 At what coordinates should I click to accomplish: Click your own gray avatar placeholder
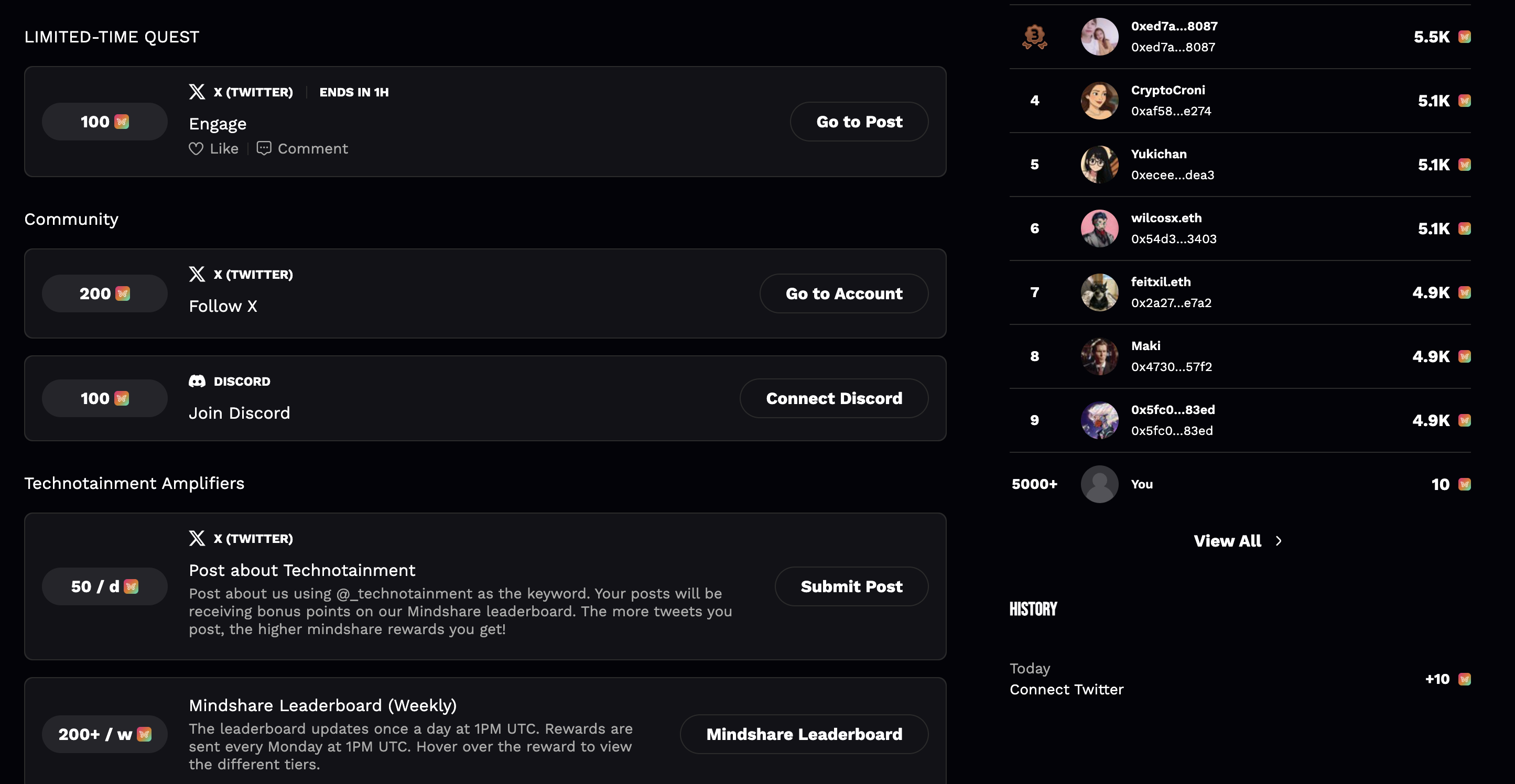[1099, 484]
